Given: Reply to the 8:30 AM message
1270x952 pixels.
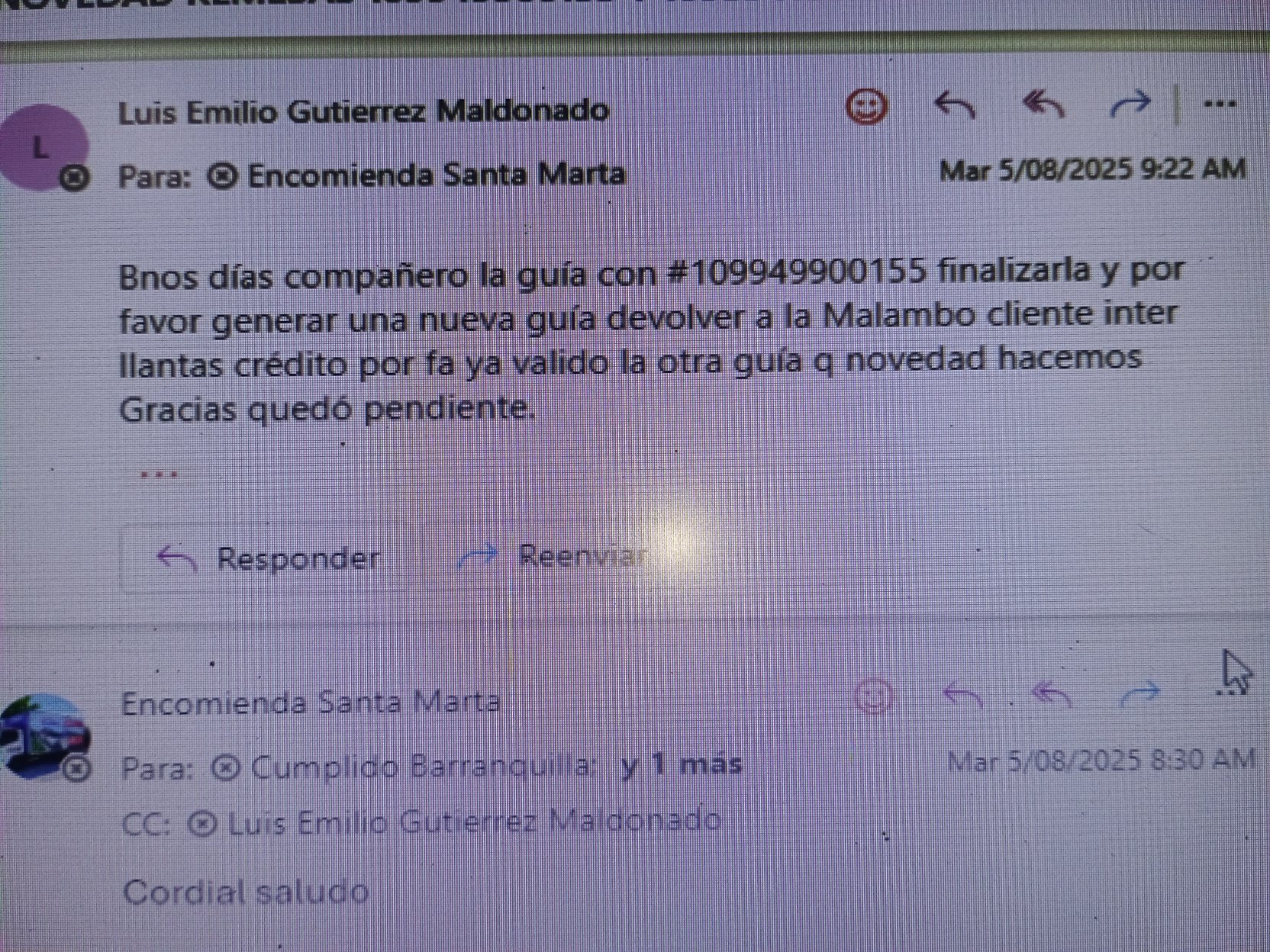Looking at the screenshot, I should click(962, 694).
